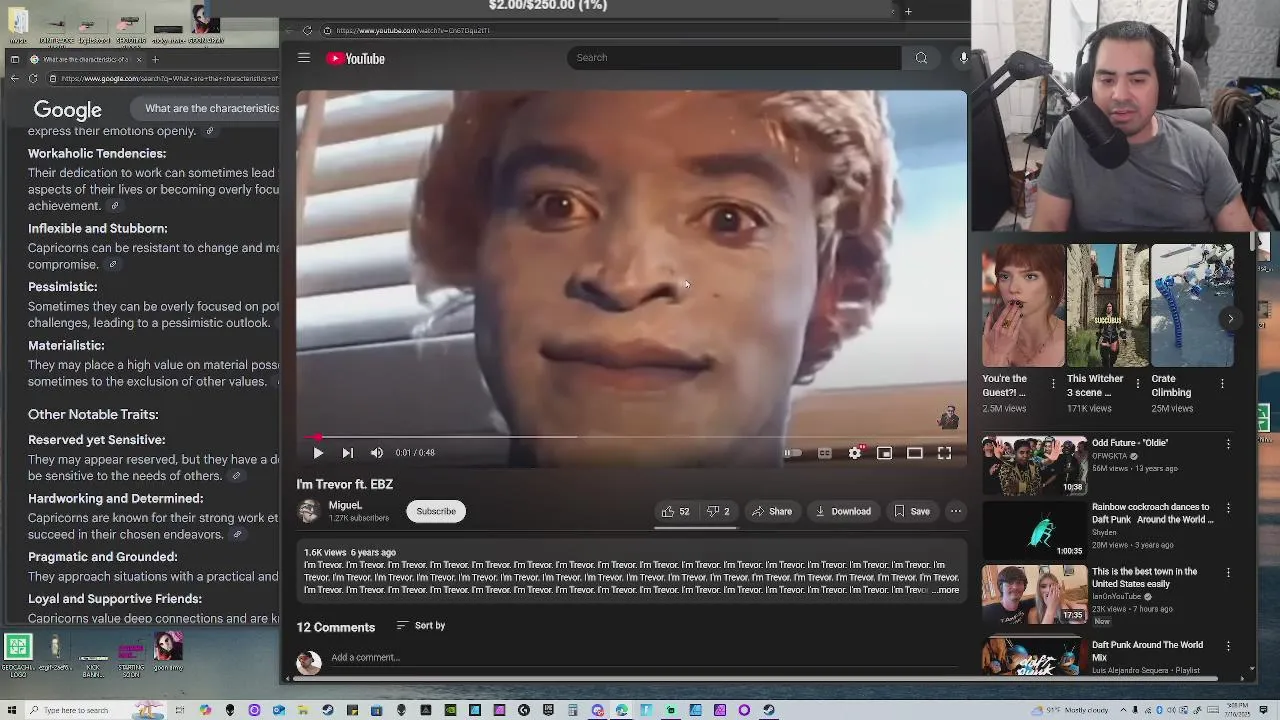Image resolution: width=1280 pixels, height=720 pixels.
Task: Click YouTube search magnifier button
Action: pyautogui.click(x=921, y=58)
